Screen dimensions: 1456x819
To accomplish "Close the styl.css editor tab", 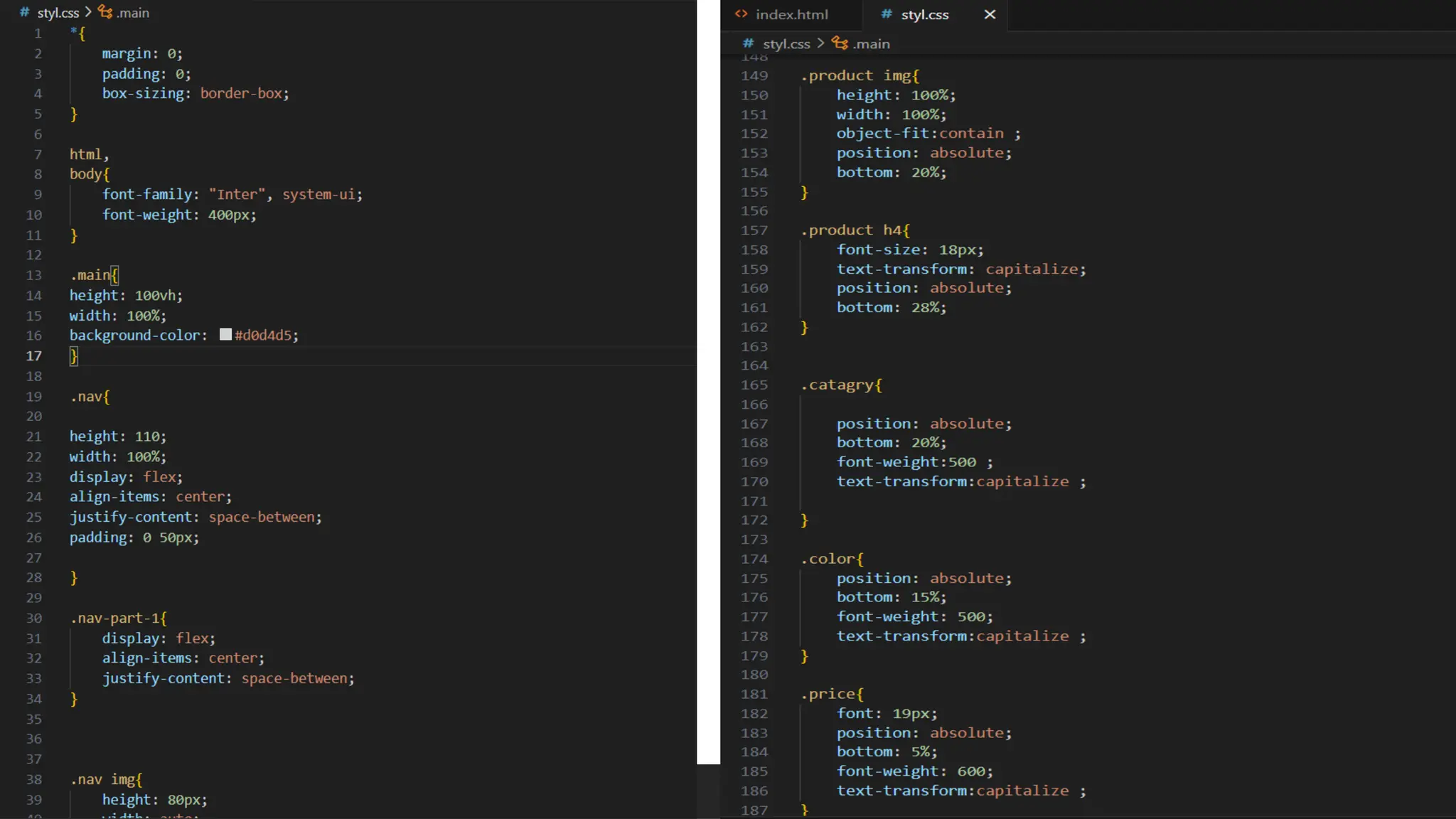I will click(x=990, y=14).
